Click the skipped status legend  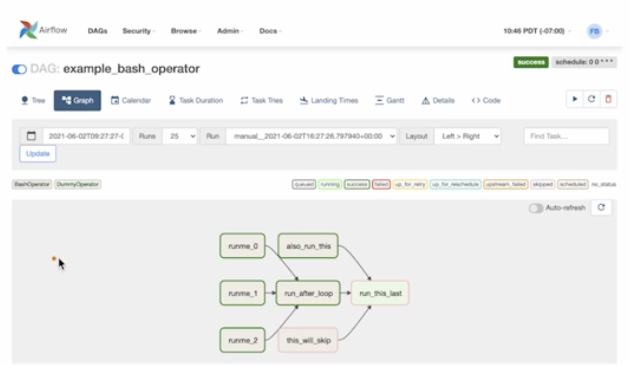[x=542, y=184]
